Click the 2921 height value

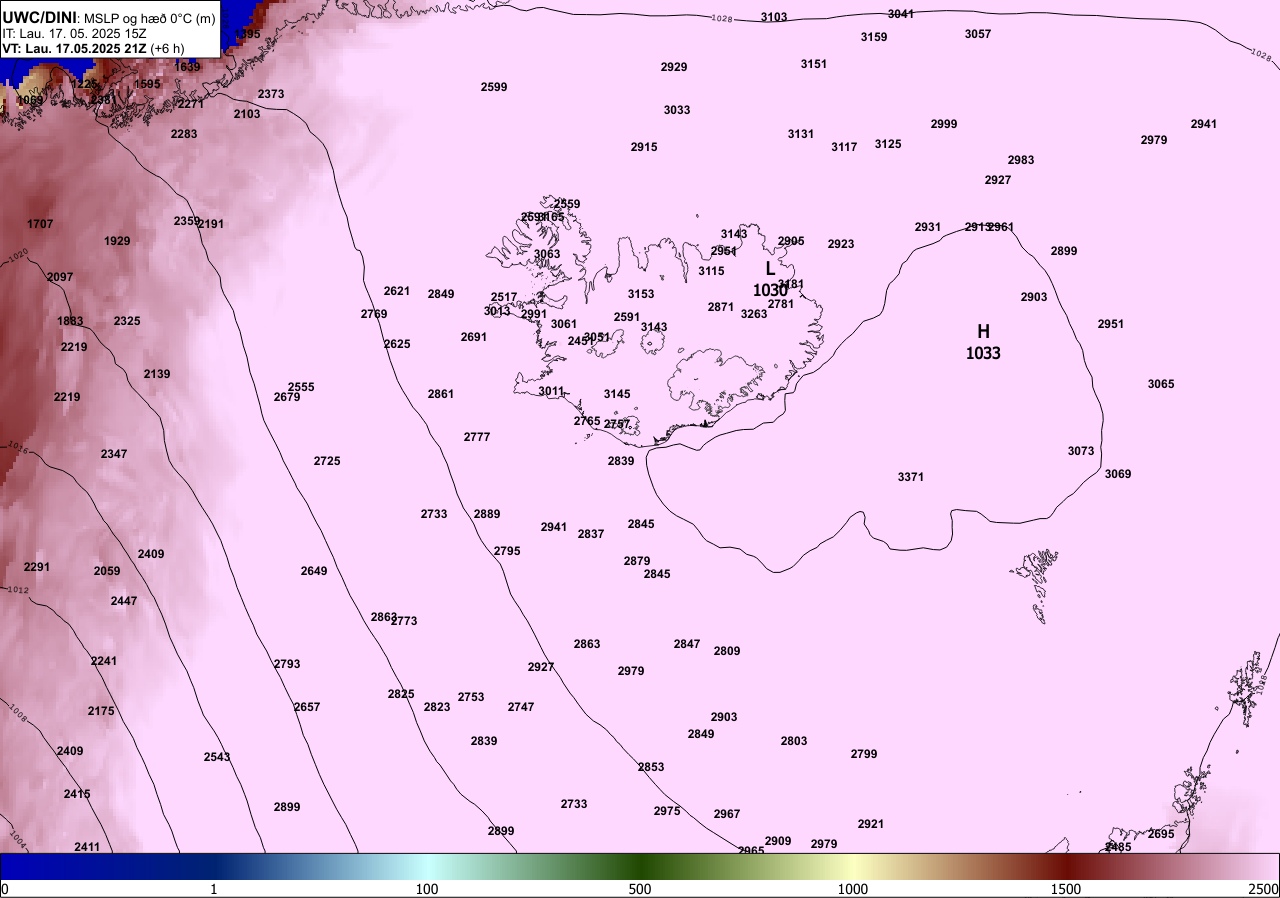pos(871,824)
